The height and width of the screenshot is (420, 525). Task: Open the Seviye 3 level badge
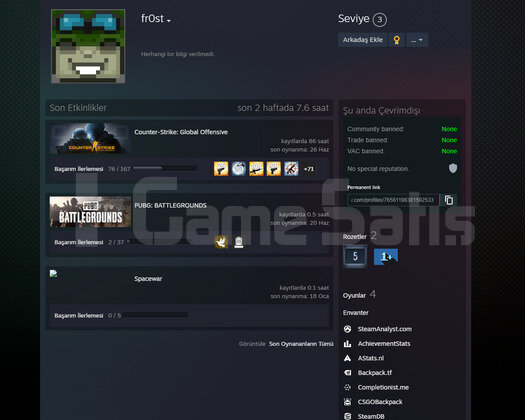tap(380, 19)
